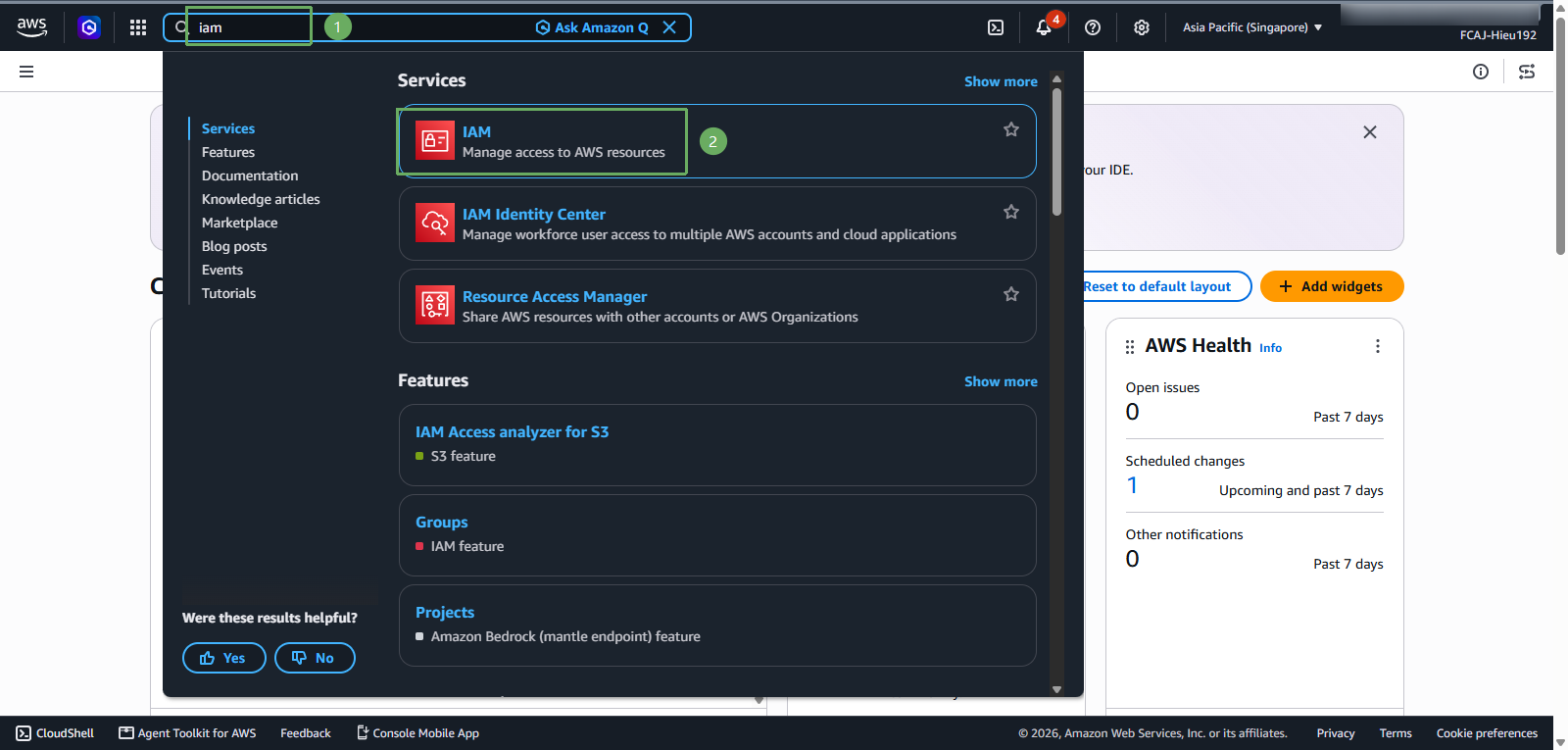Open the AWS Health widget kebab menu
The height and width of the screenshot is (750, 1568).
[1378, 346]
